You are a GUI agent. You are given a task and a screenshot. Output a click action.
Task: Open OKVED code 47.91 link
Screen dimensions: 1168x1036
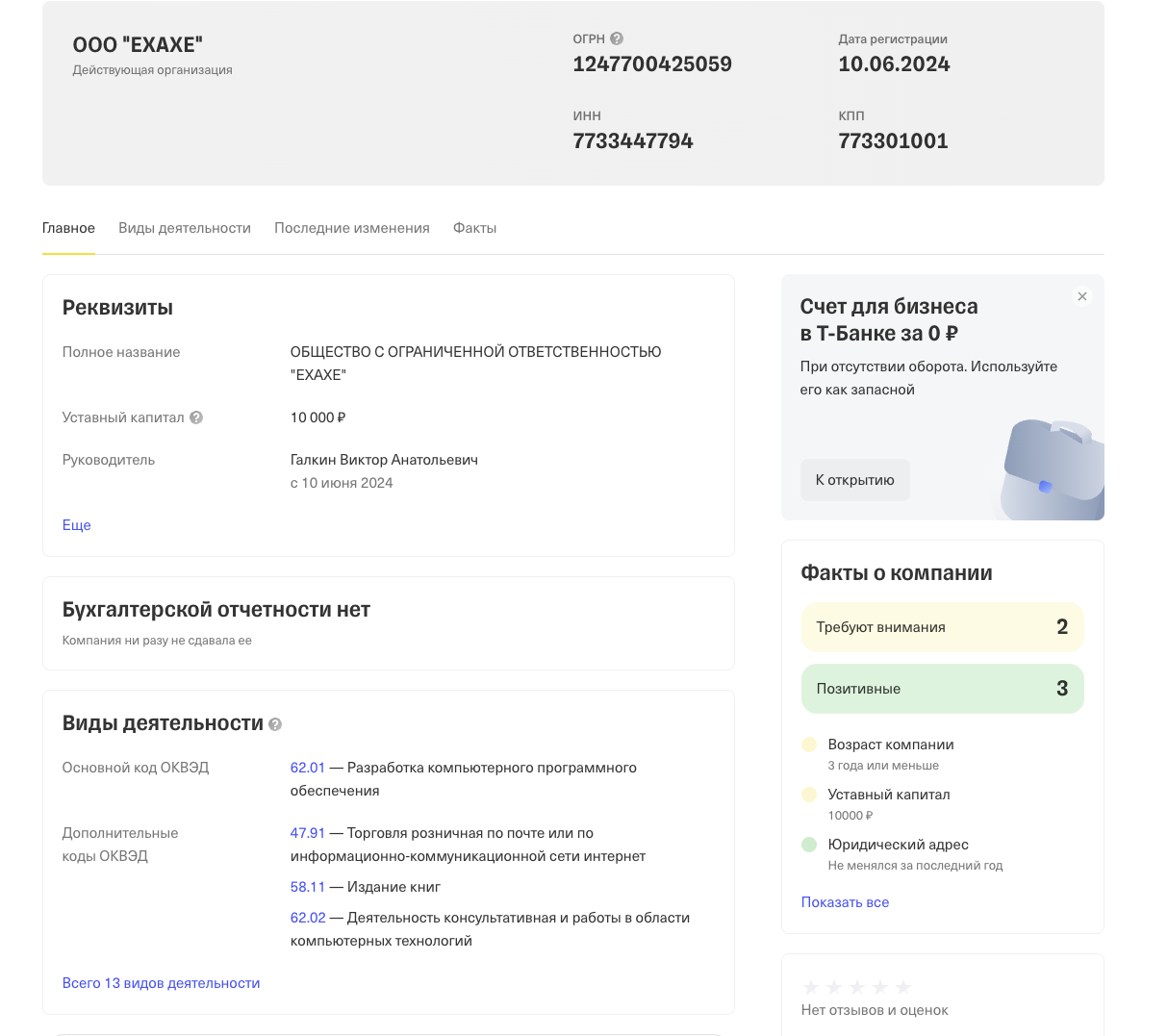pos(308,833)
